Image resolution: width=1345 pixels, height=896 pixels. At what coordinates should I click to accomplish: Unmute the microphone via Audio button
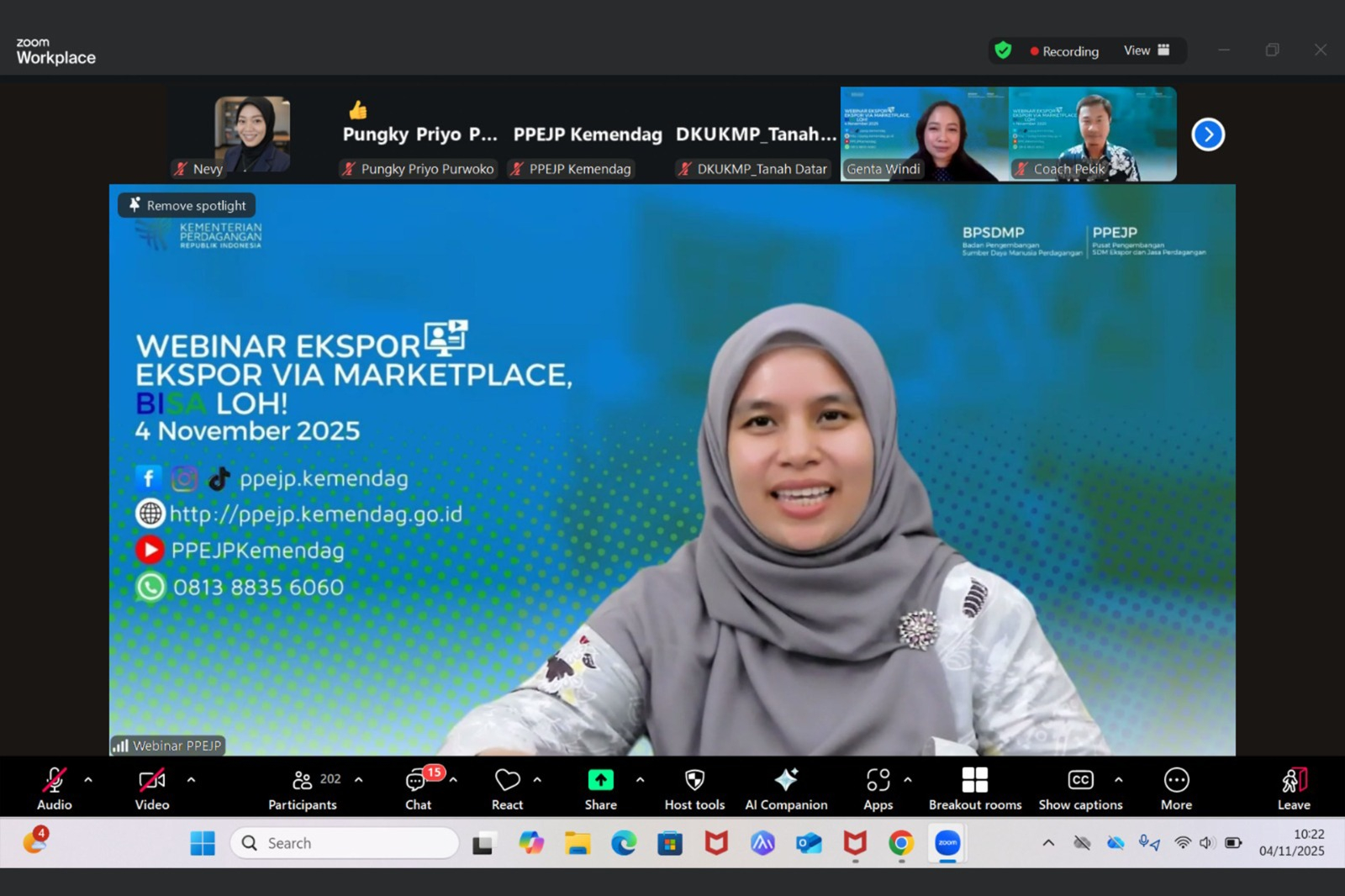(x=55, y=788)
